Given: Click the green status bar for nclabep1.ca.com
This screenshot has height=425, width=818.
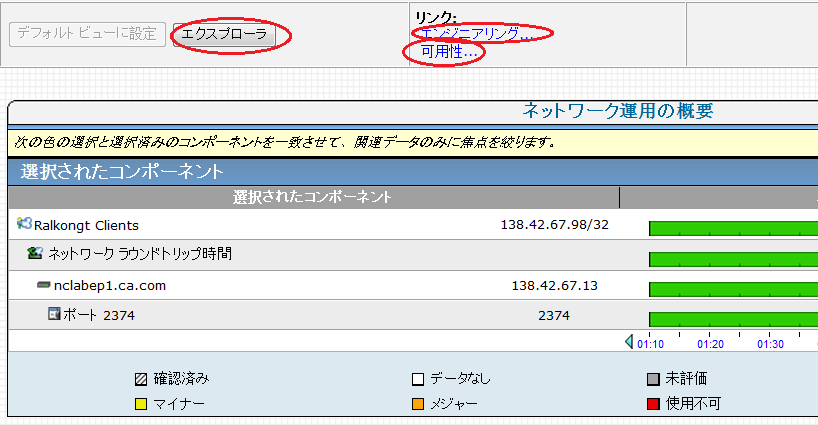Looking at the screenshot, I should coord(733,289).
